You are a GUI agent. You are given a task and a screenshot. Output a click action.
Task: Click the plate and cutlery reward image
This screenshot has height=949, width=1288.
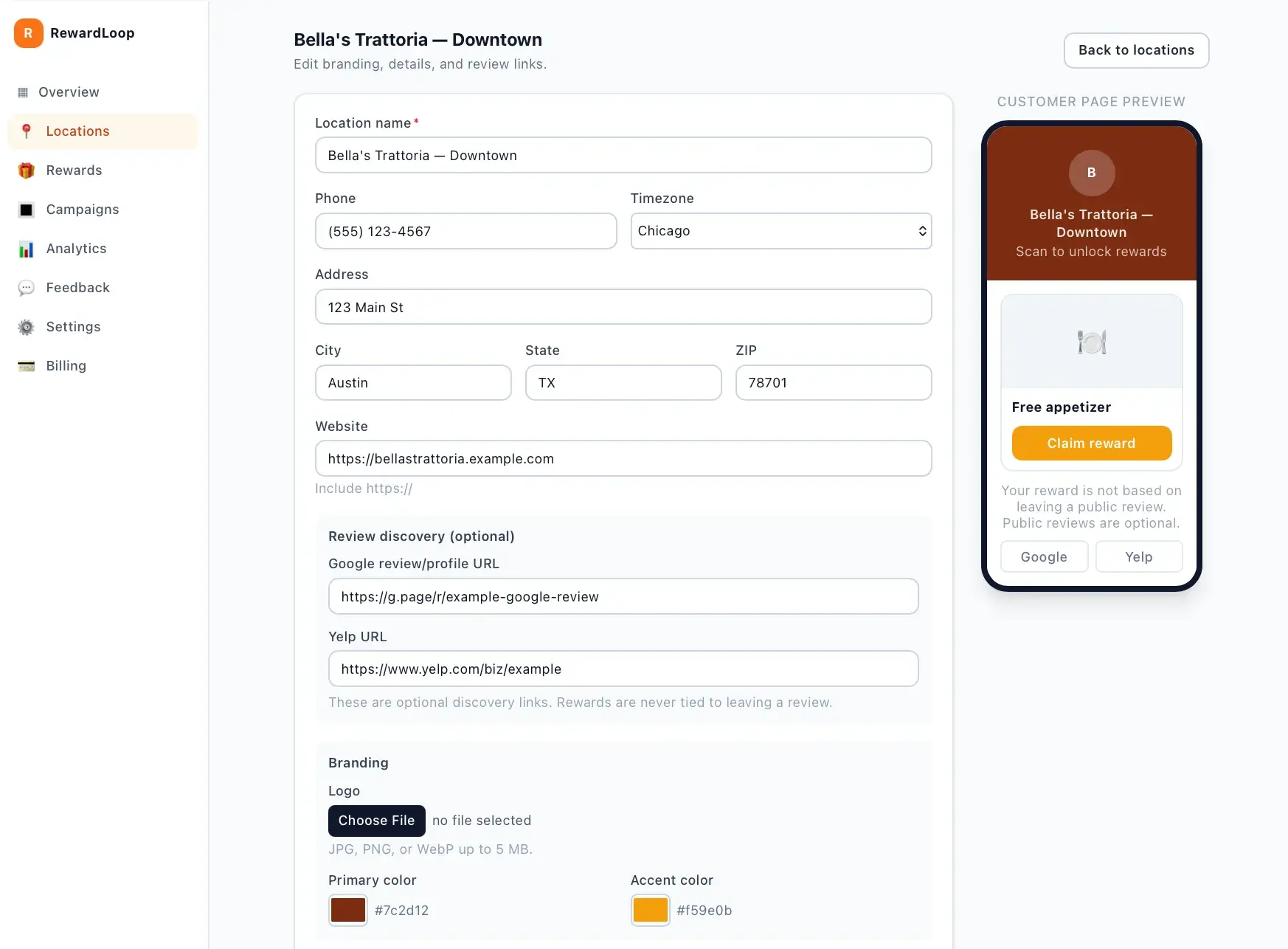[1091, 342]
